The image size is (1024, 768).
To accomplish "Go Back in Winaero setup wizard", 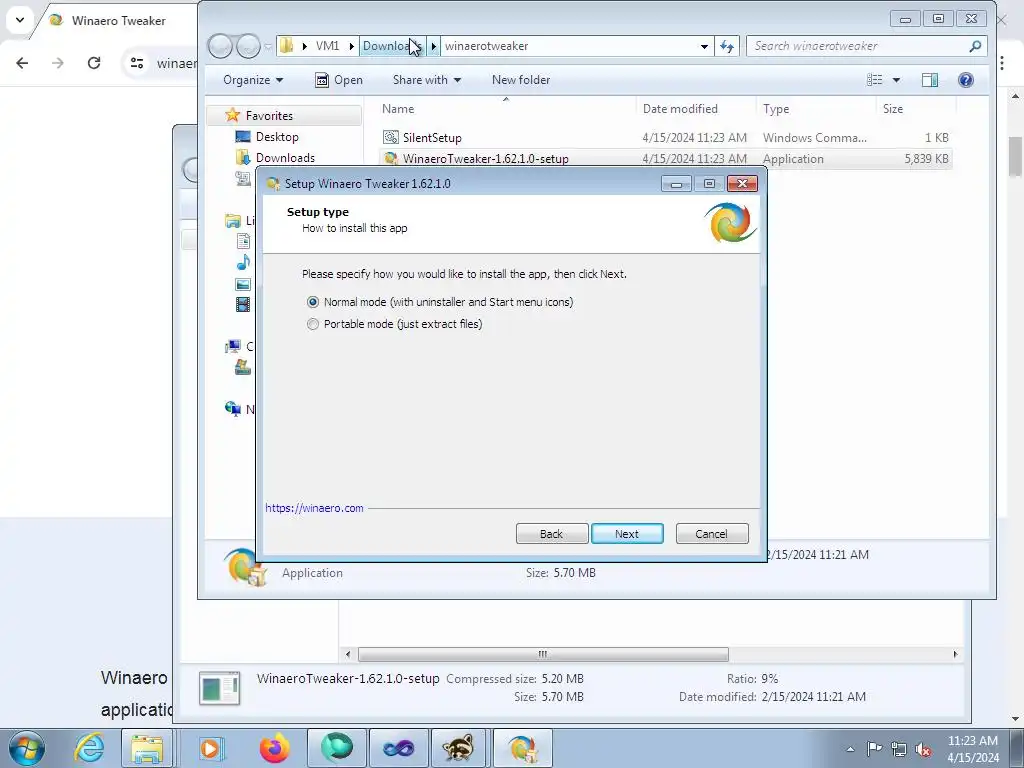I will pyautogui.click(x=552, y=534).
